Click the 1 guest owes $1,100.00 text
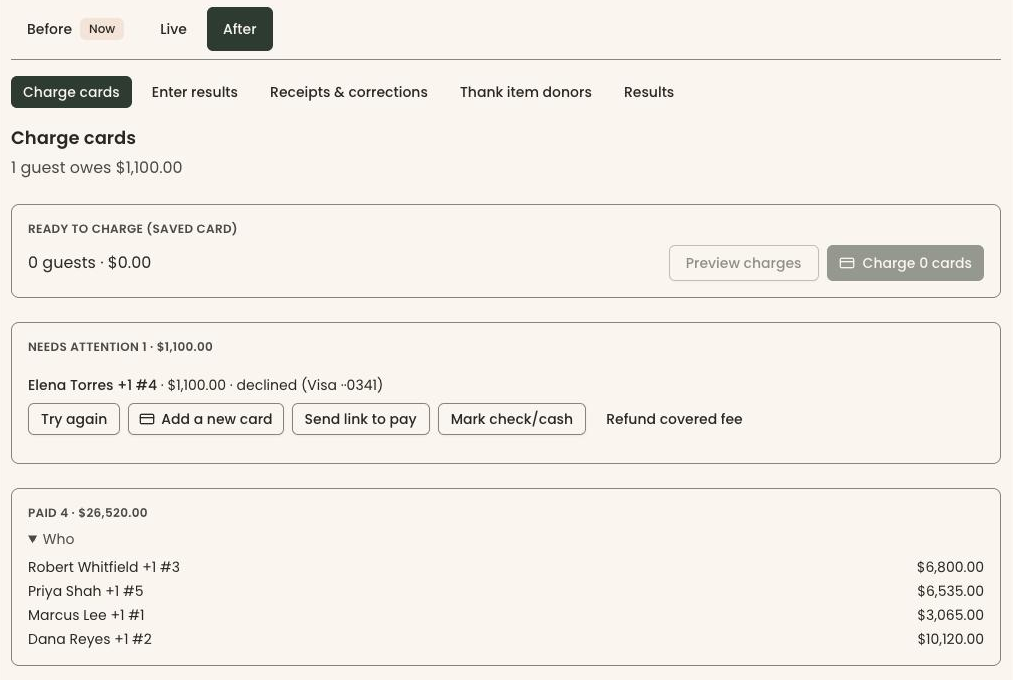 coord(96,167)
